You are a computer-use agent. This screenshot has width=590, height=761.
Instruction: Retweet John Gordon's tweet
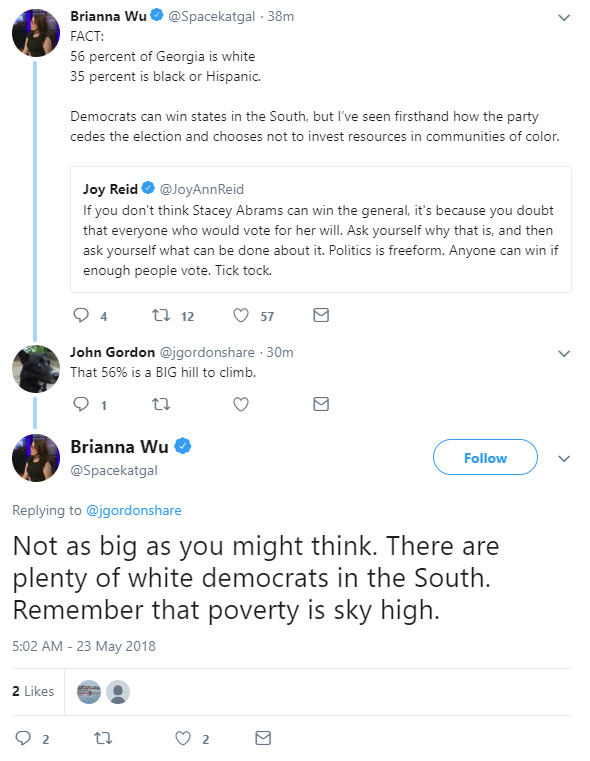[x=161, y=404]
